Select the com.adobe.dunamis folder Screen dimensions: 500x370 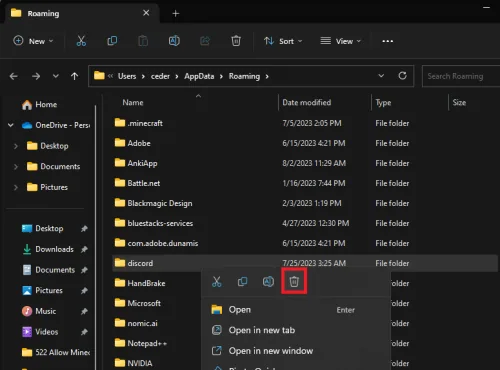305,243
